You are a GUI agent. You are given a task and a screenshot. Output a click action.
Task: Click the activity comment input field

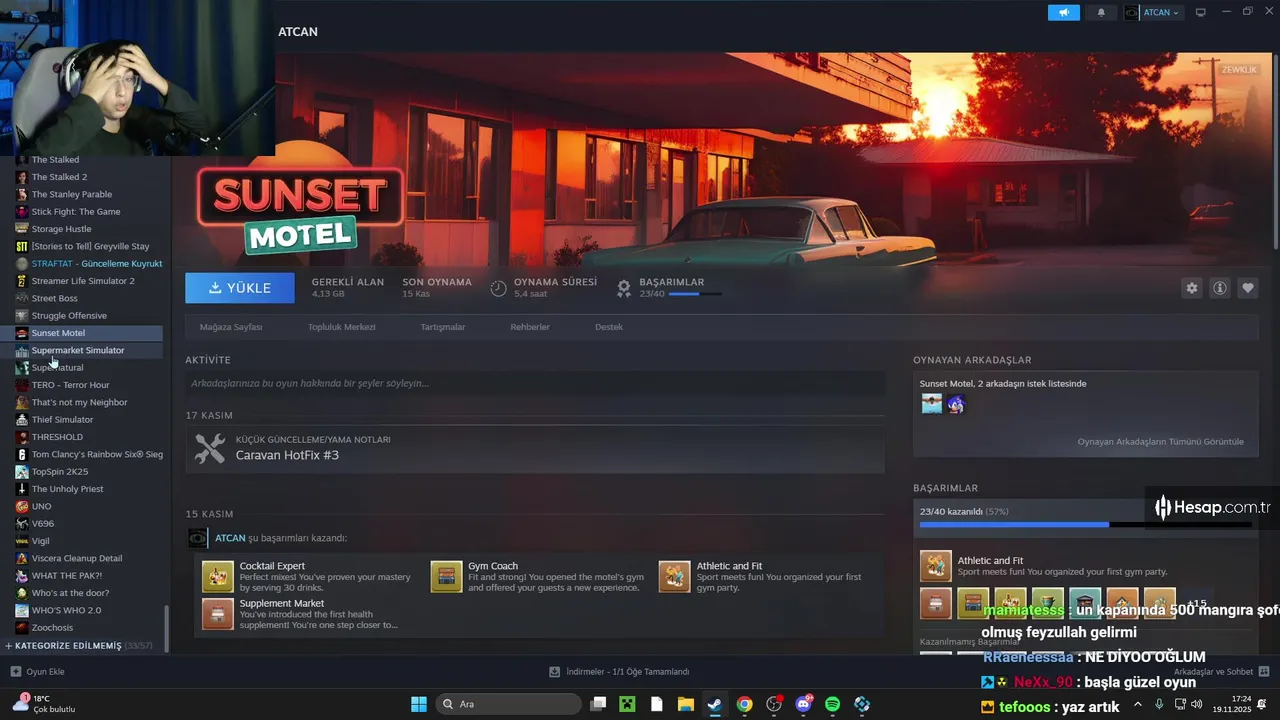[535, 383]
